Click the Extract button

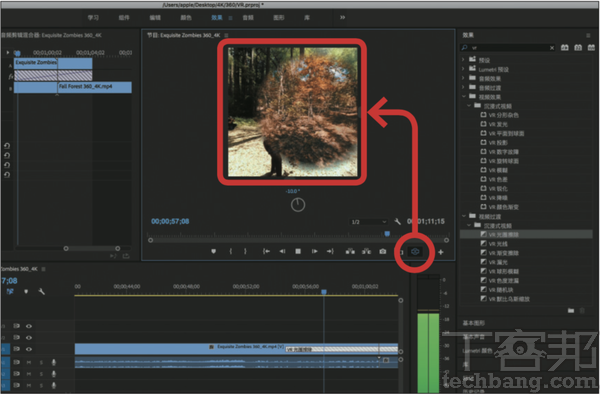[x=366, y=251]
